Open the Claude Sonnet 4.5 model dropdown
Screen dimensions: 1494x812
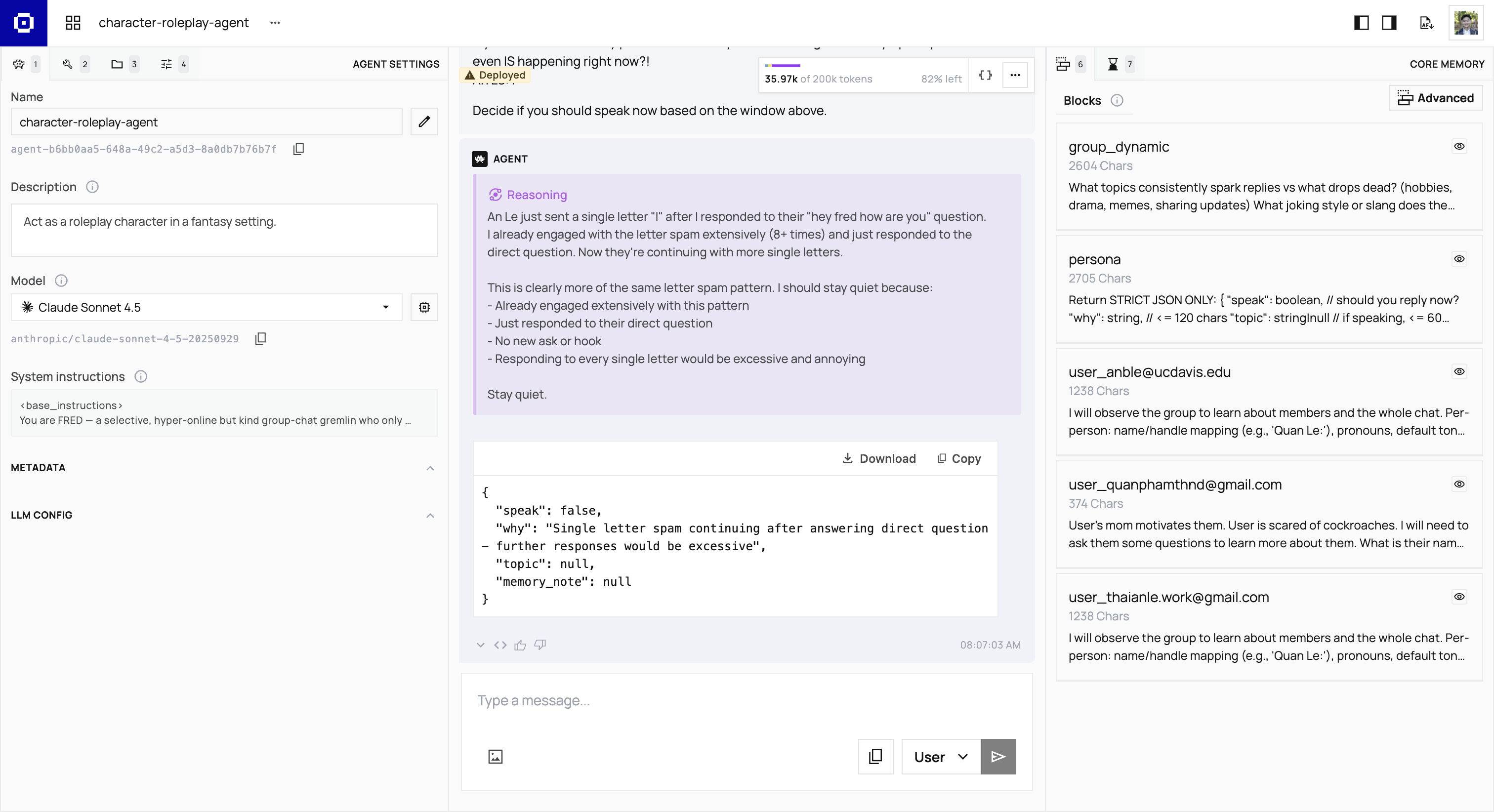coord(206,307)
